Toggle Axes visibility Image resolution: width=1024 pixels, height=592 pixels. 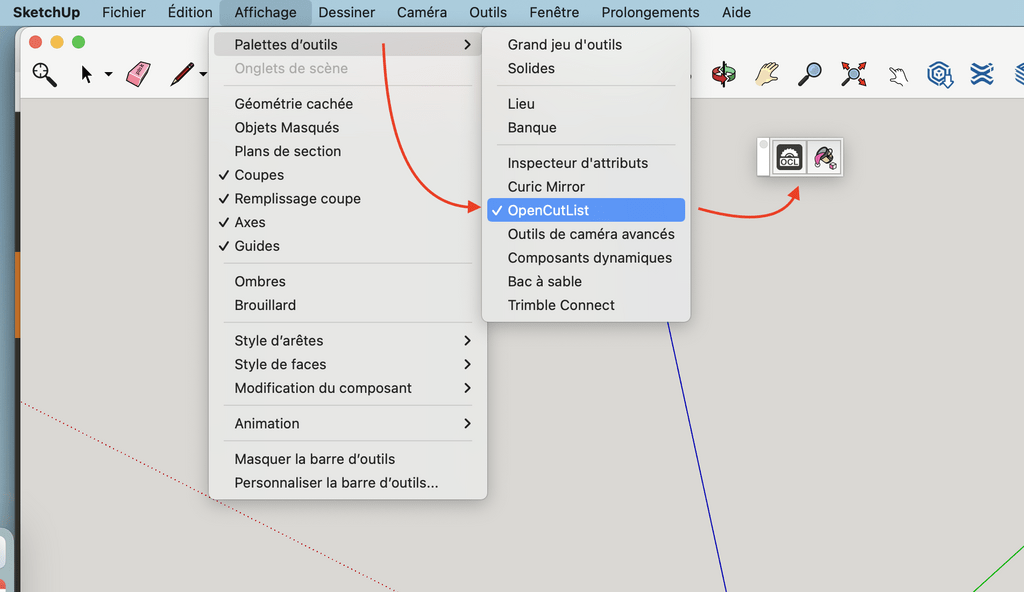point(347,222)
